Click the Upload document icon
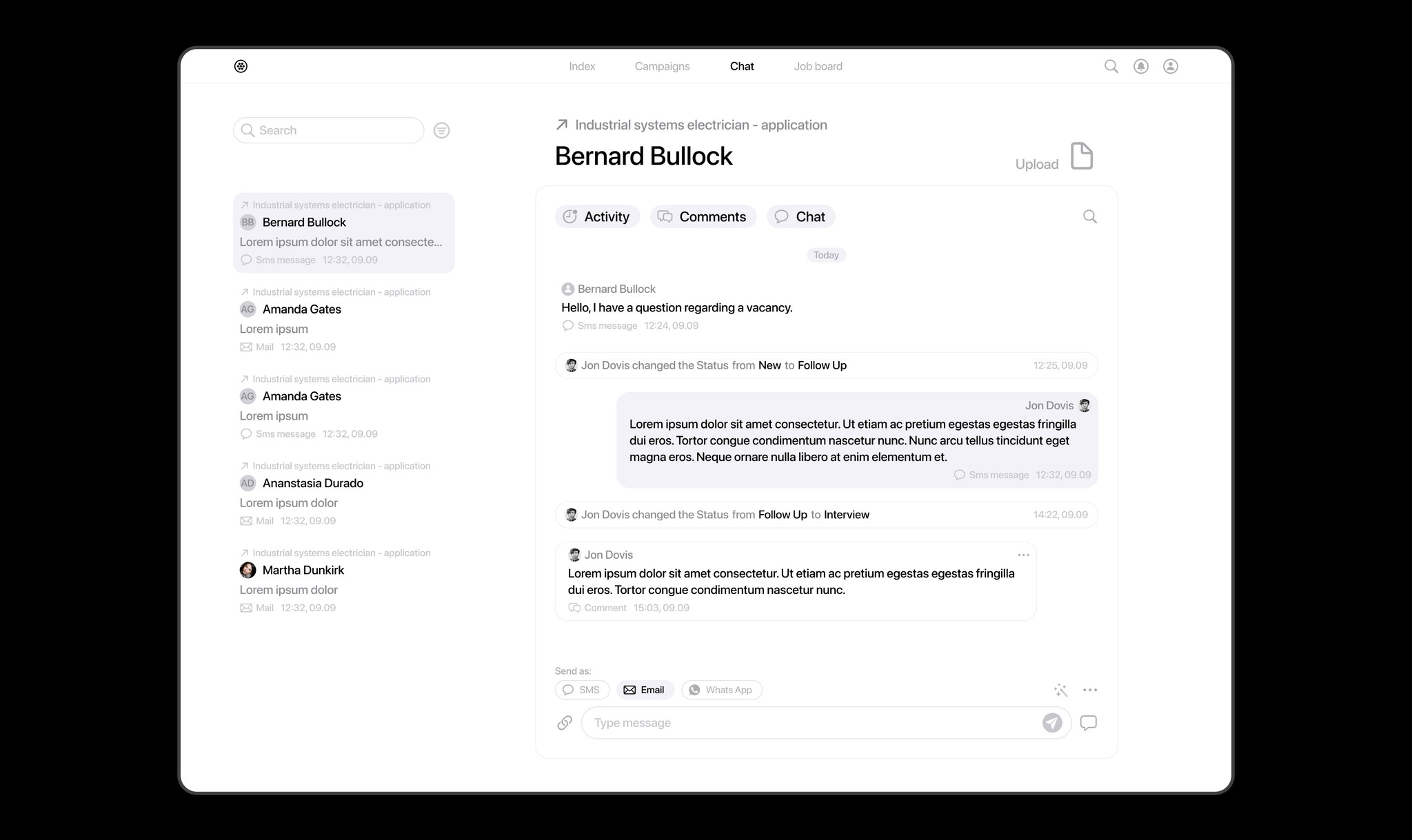Image resolution: width=1412 pixels, height=840 pixels. coord(1081,156)
